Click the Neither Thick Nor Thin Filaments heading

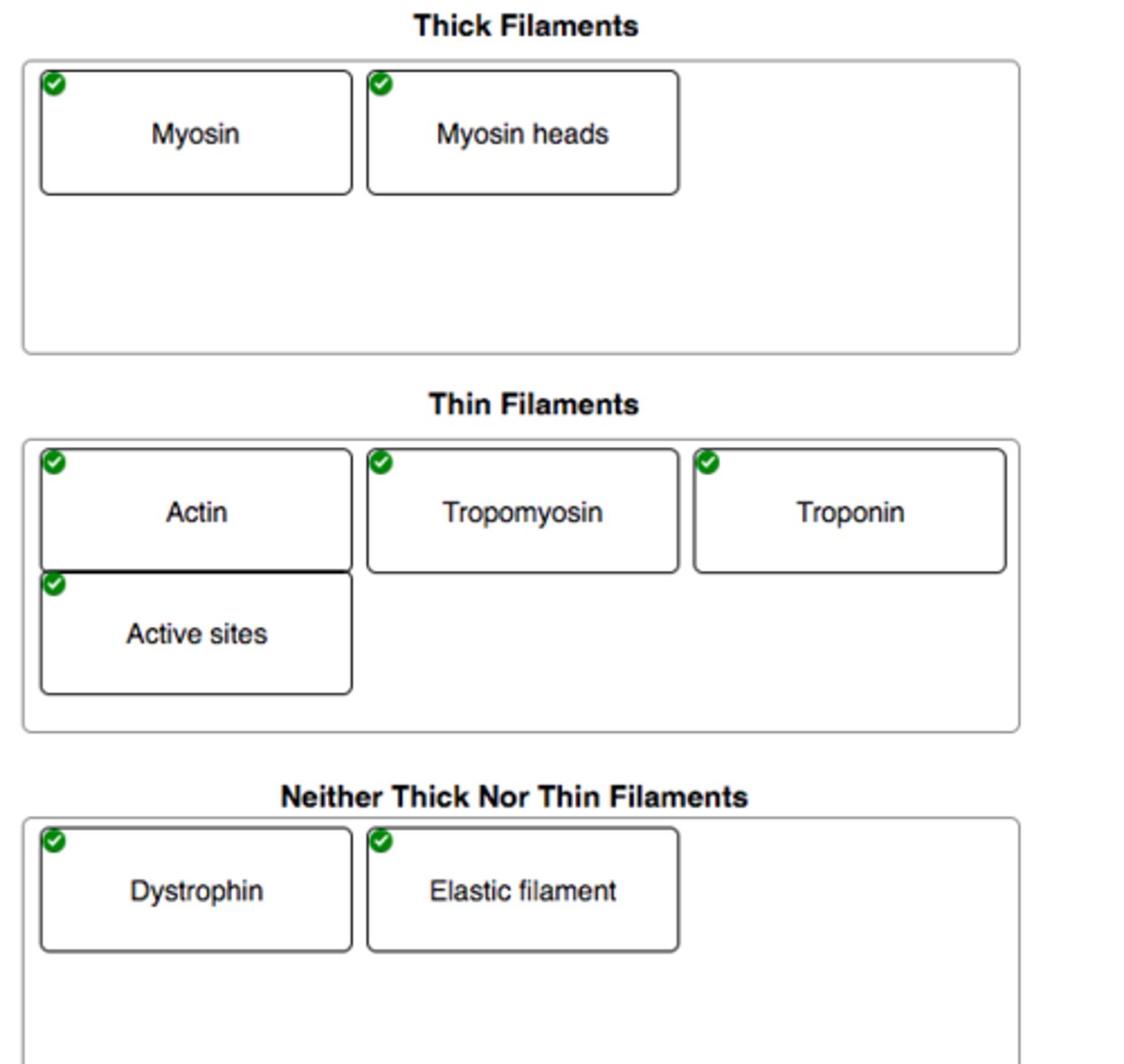pyautogui.click(x=514, y=796)
